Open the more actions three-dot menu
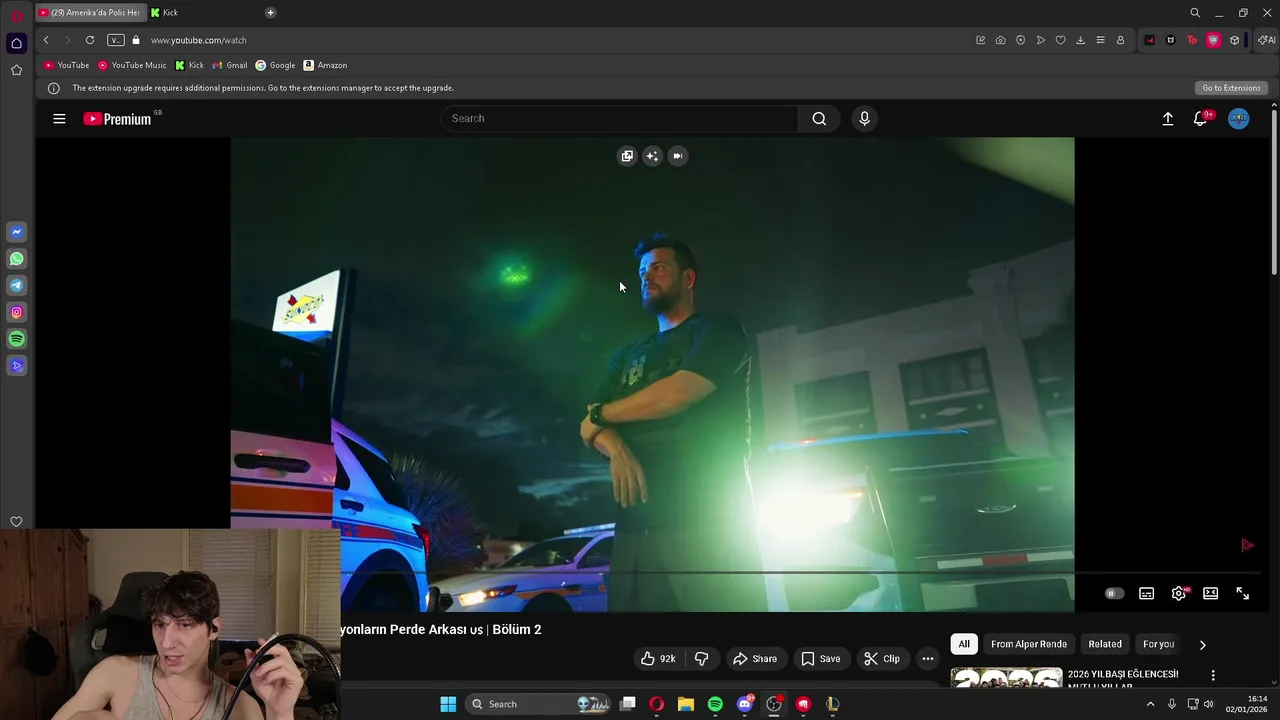Image resolution: width=1280 pixels, height=720 pixels. pyautogui.click(x=927, y=658)
